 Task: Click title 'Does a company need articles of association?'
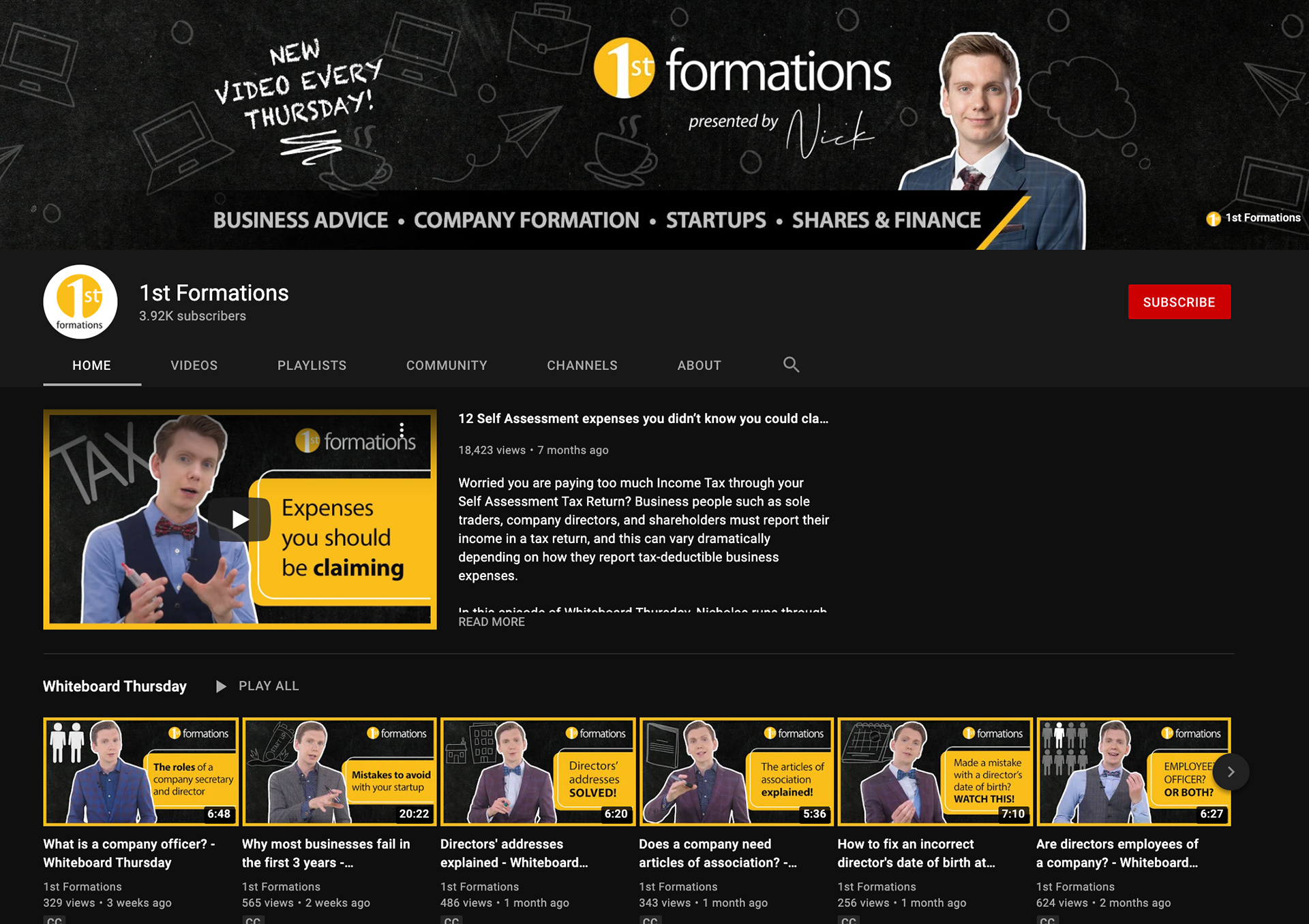point(718,853)
